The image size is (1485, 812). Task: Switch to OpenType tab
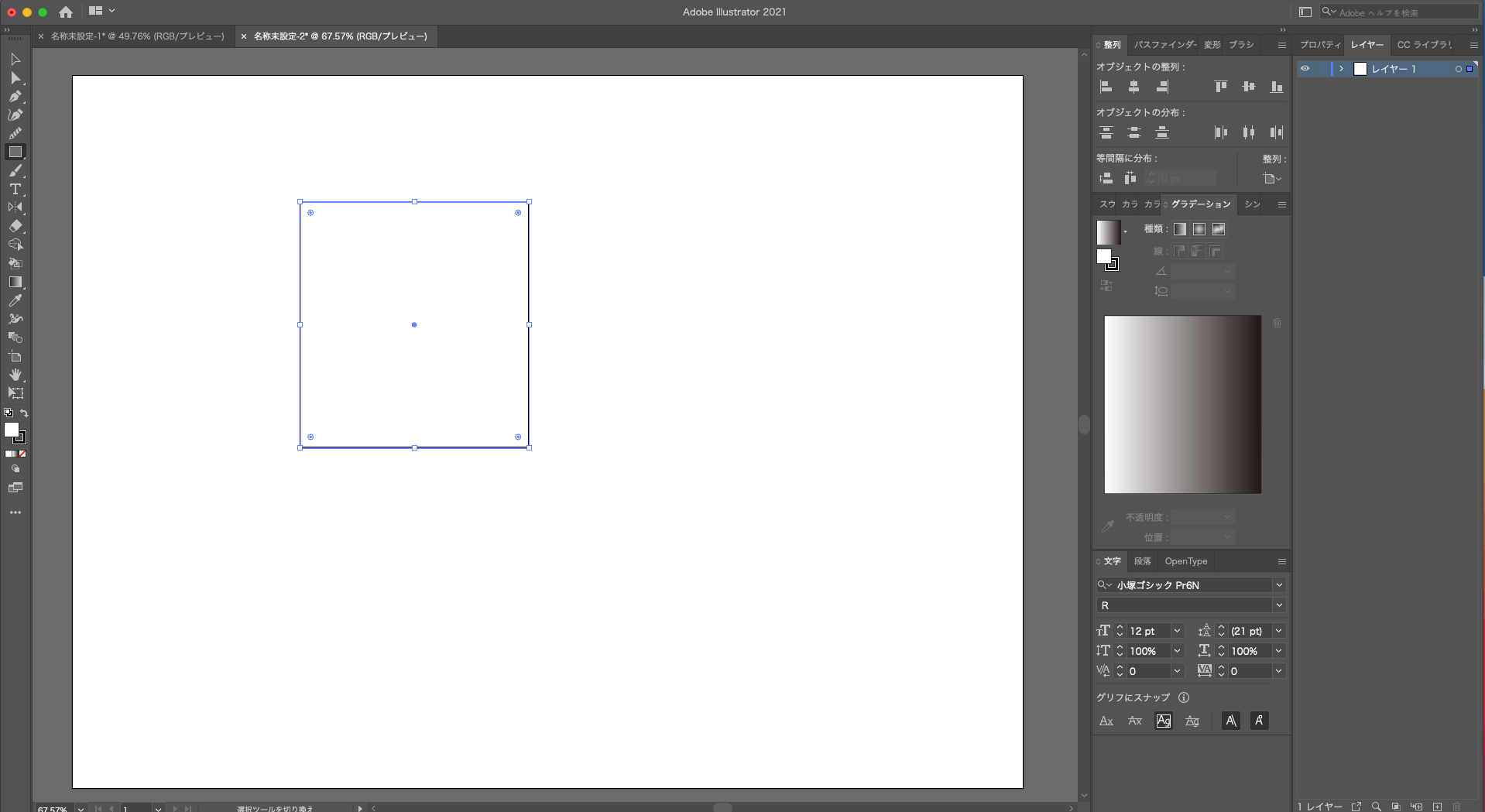(1185, 561)
